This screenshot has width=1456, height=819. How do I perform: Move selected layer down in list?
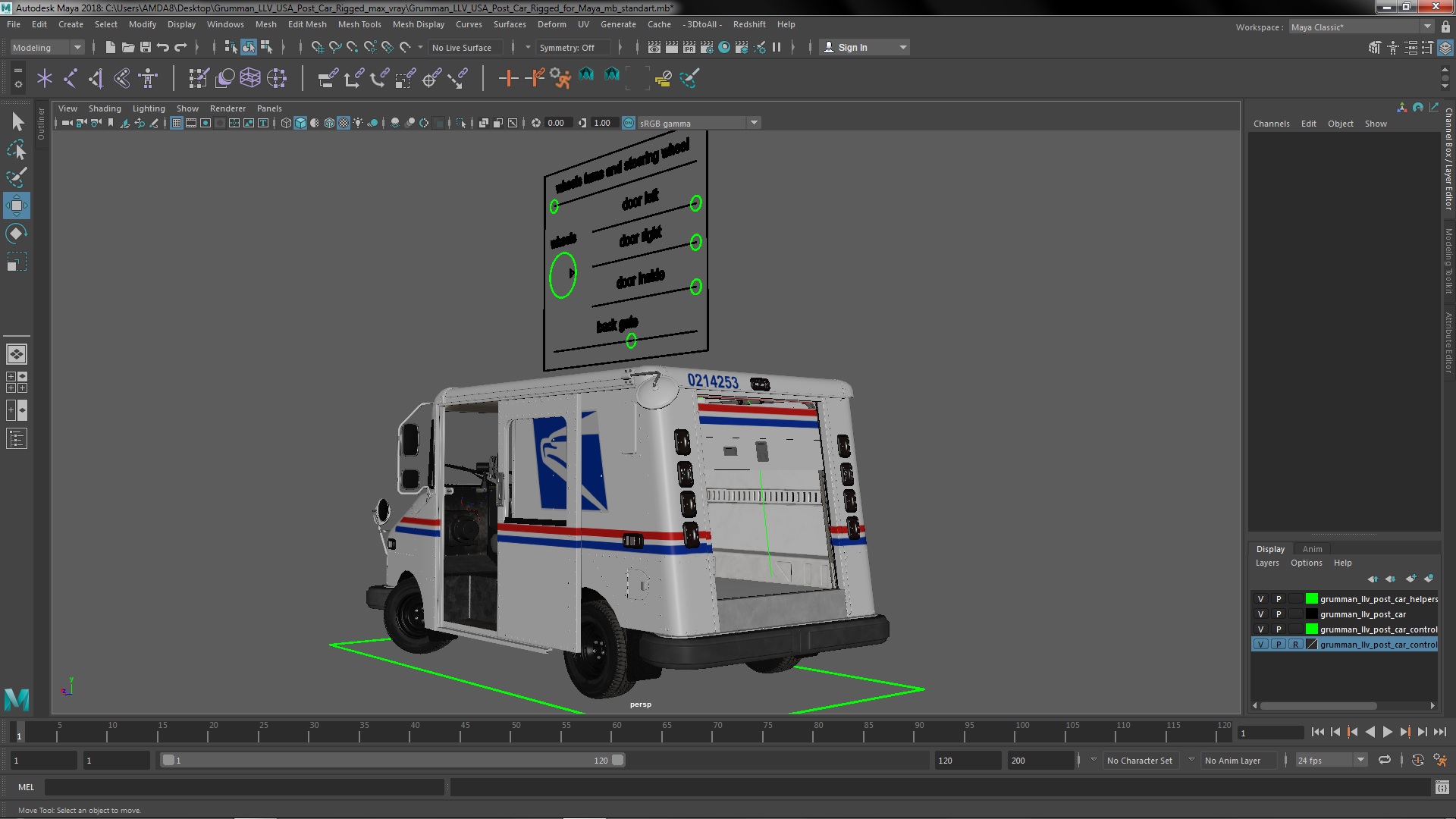coord(1390,579)
